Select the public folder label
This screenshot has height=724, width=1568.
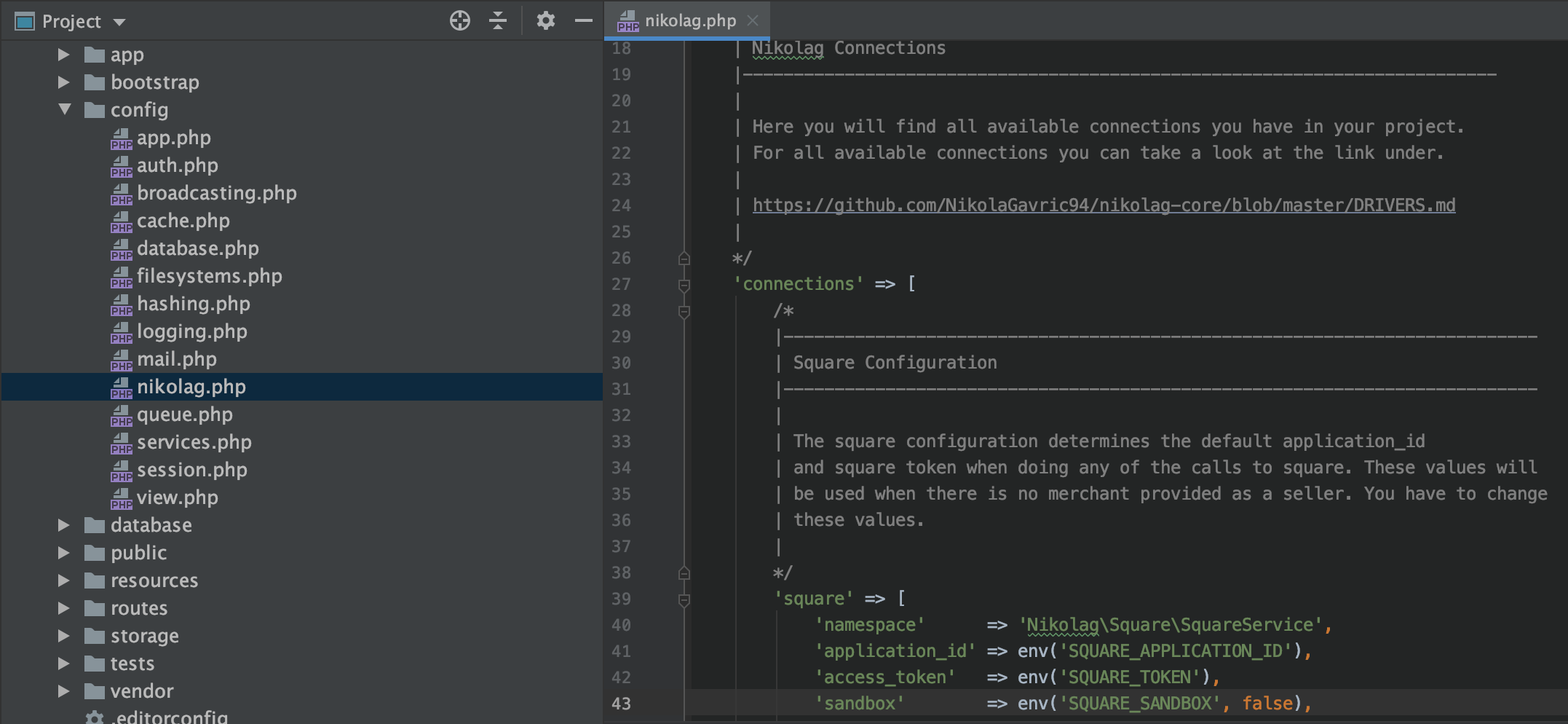coord(138,553)
